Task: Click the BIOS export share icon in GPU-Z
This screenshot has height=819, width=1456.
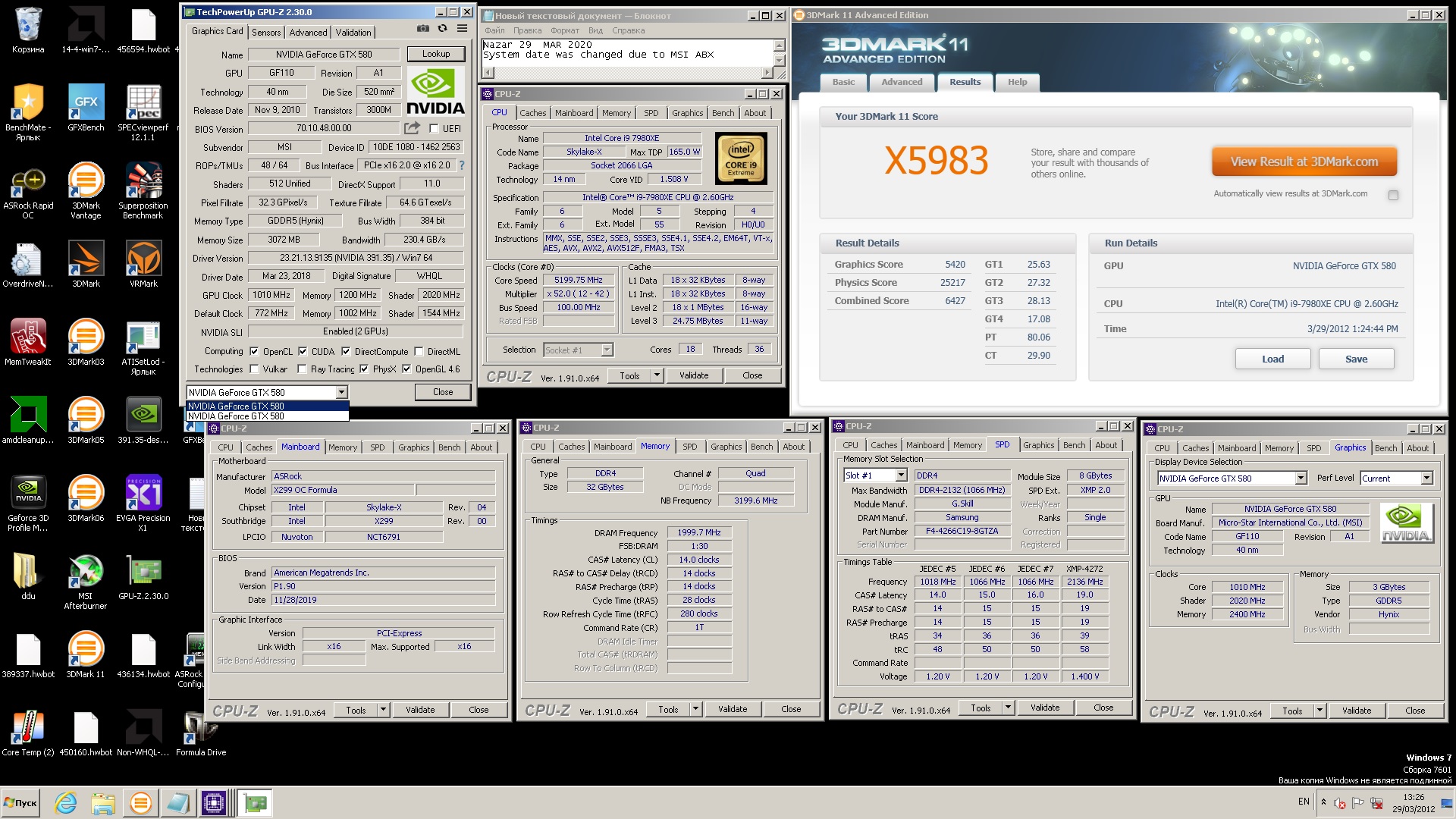Action: pos(412,128)
